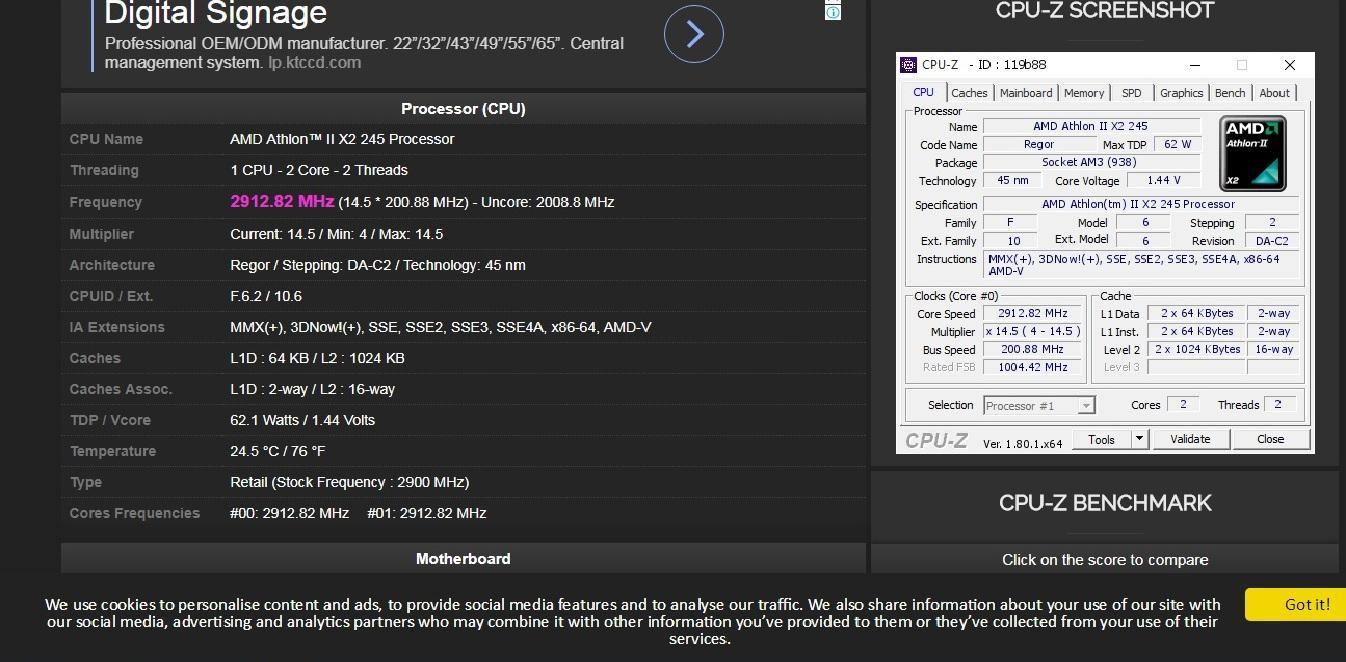Viewport: 1346px width, 662px height.
Task: Click the 'CPU-Z BENCHMARK' heading
Action: click(x=1105, y=503)
